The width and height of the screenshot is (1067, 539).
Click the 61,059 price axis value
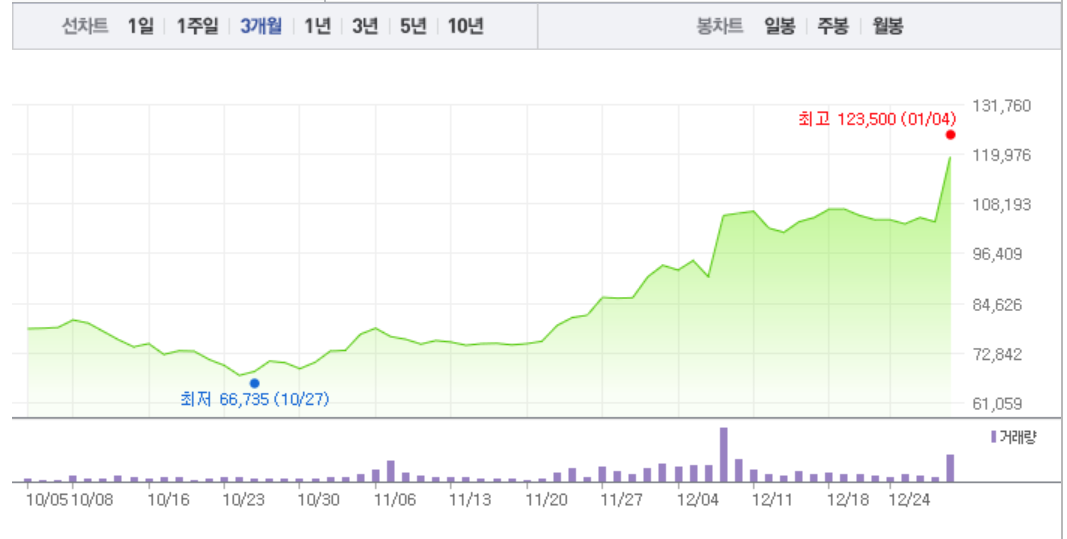click(998, 404)
